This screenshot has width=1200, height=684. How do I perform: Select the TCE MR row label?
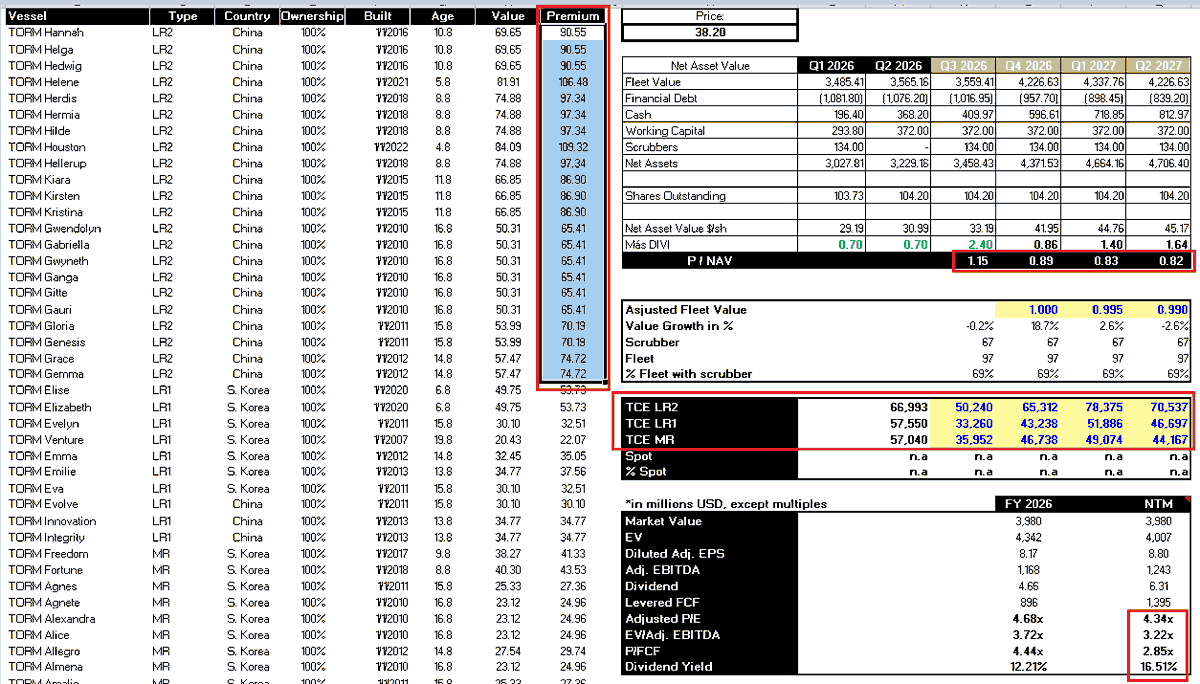point(648,439)
